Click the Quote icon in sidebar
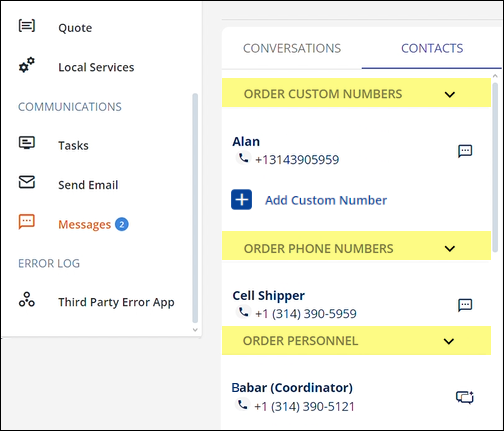This screenshot has height=431, width=504. (27, 26)
